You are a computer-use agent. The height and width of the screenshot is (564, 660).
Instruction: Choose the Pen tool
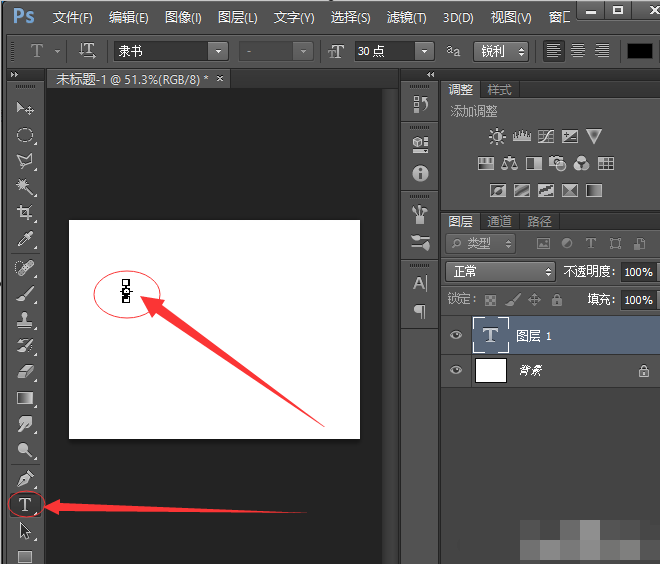coord(25,478)
